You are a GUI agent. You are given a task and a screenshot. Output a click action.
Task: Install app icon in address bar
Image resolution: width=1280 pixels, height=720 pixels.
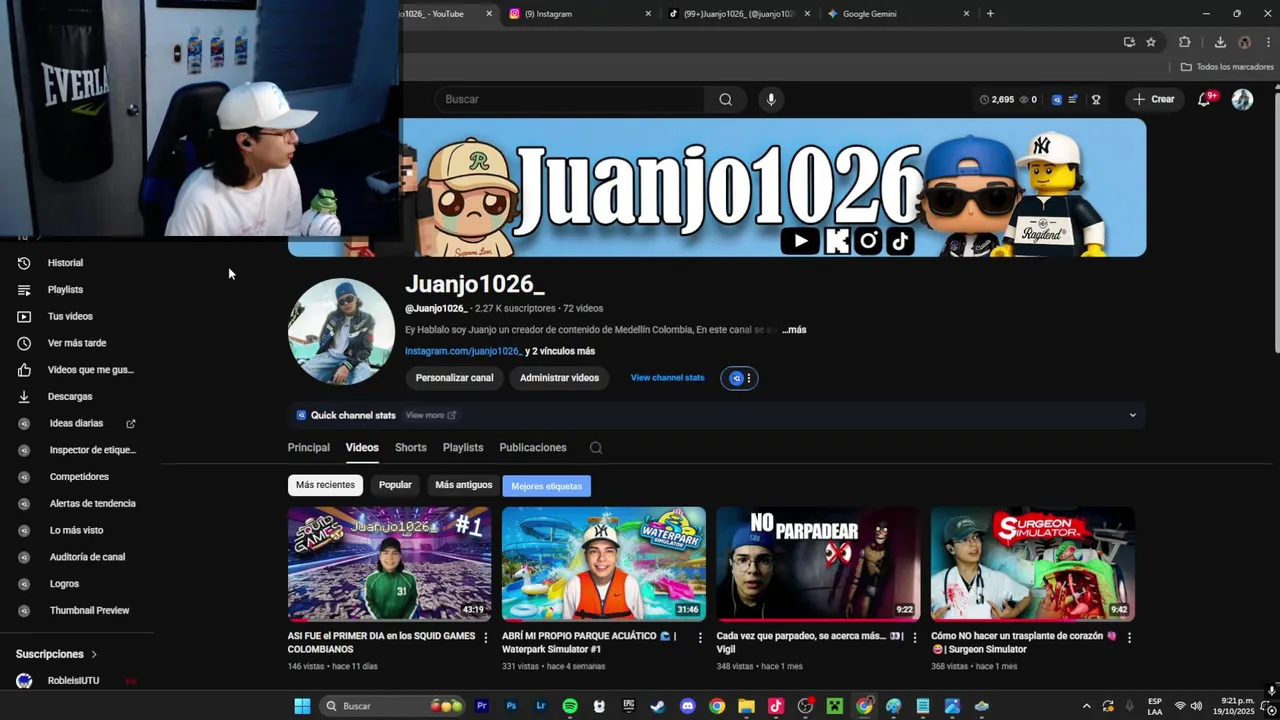pos(1129,42)
